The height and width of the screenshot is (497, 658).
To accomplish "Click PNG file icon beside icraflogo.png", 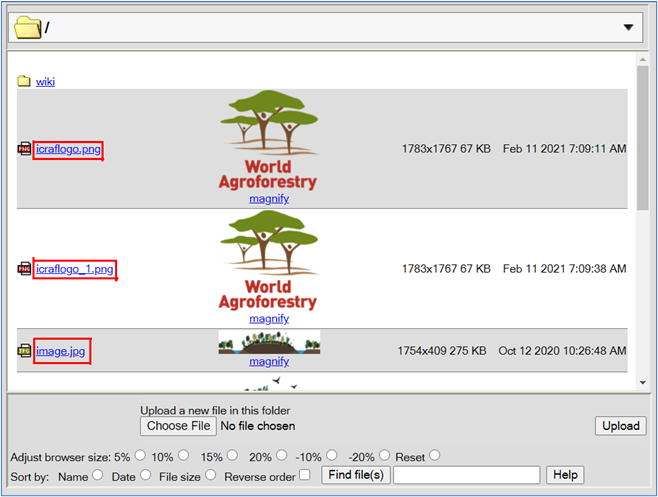I will point(24,149).
